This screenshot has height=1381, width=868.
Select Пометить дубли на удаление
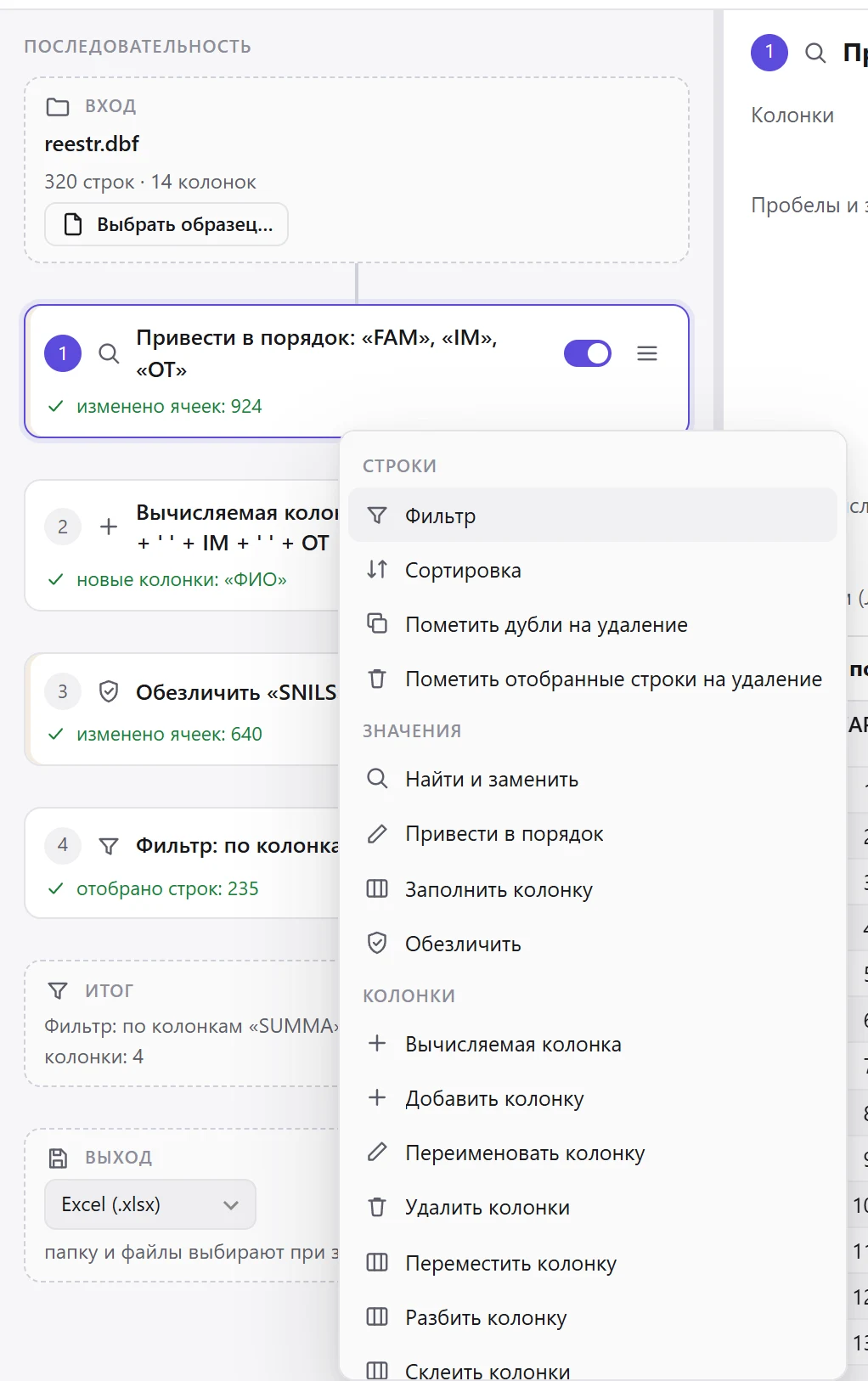pyautogui.click(x=593, y=624)
